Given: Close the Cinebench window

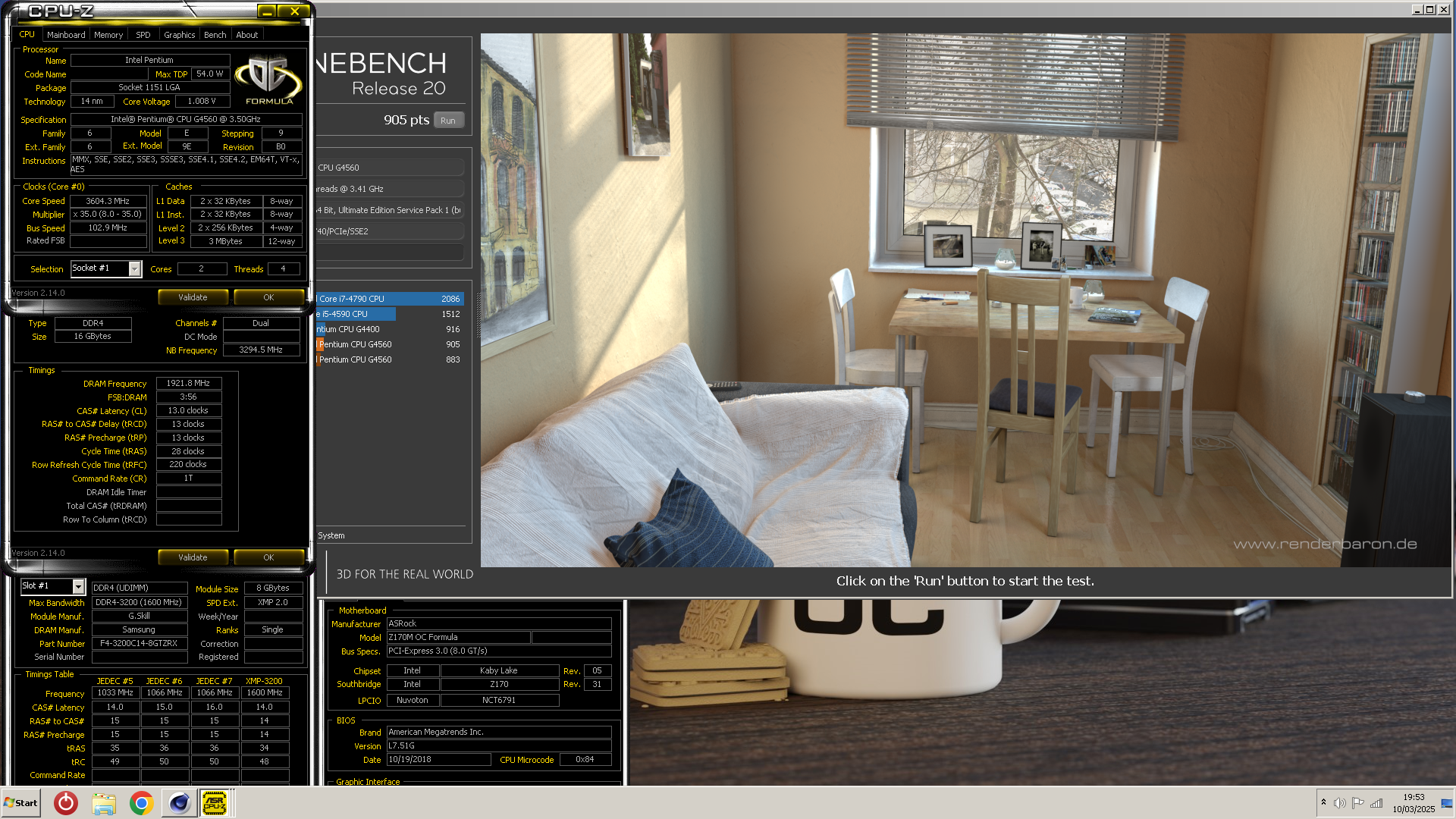Looking at the screenshot, I should [x=1443, y=9].
